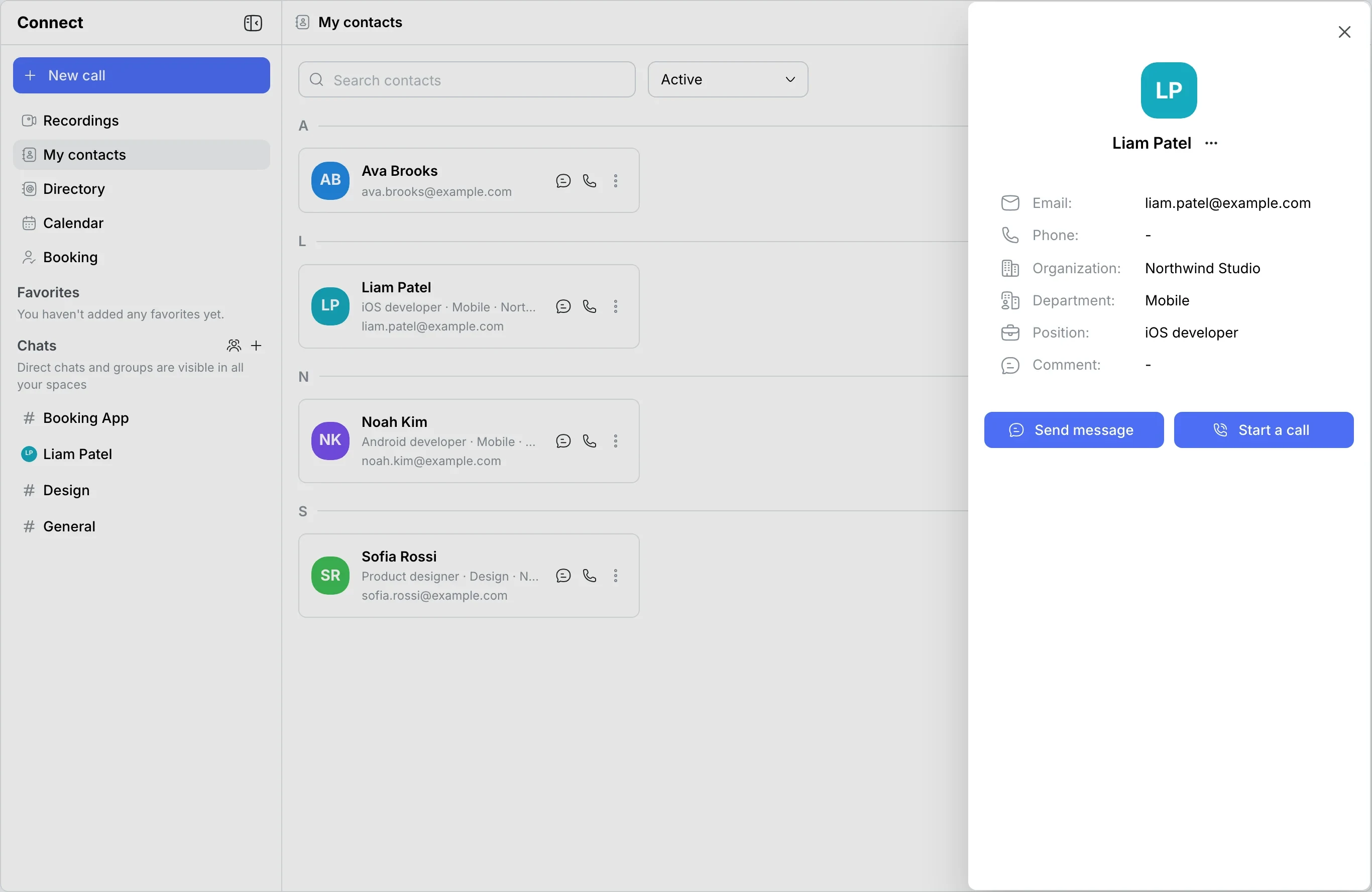
Task: Call Liam Patel from contact card
Action: 589,306
